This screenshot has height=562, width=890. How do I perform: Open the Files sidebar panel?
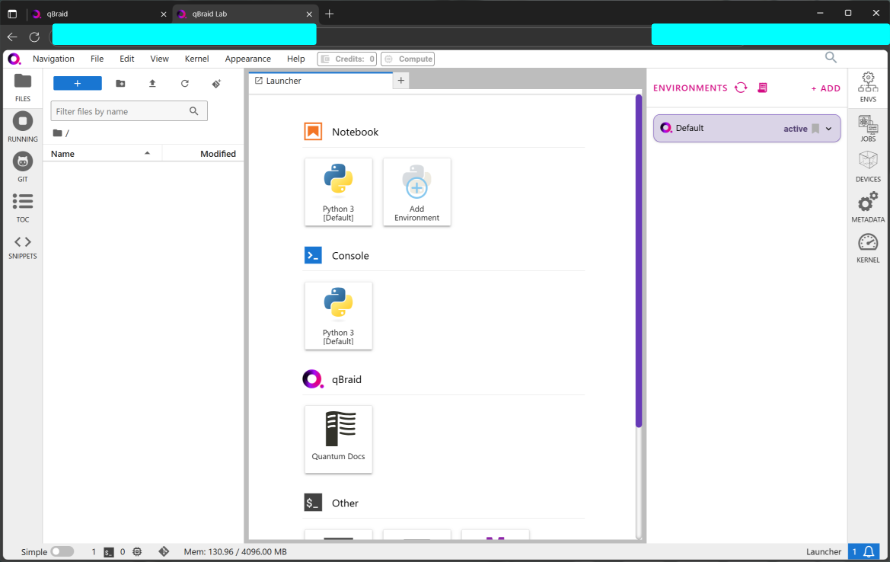(x=23, y=87)
